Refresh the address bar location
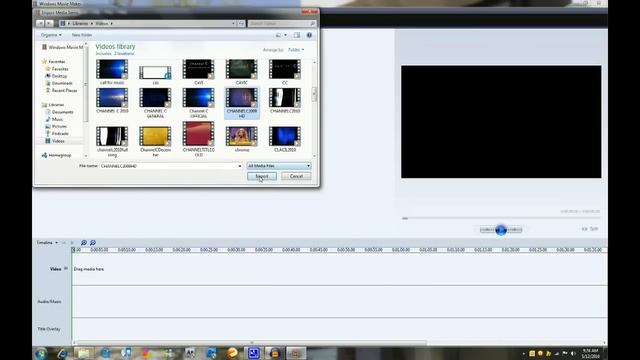 (241, 24)
